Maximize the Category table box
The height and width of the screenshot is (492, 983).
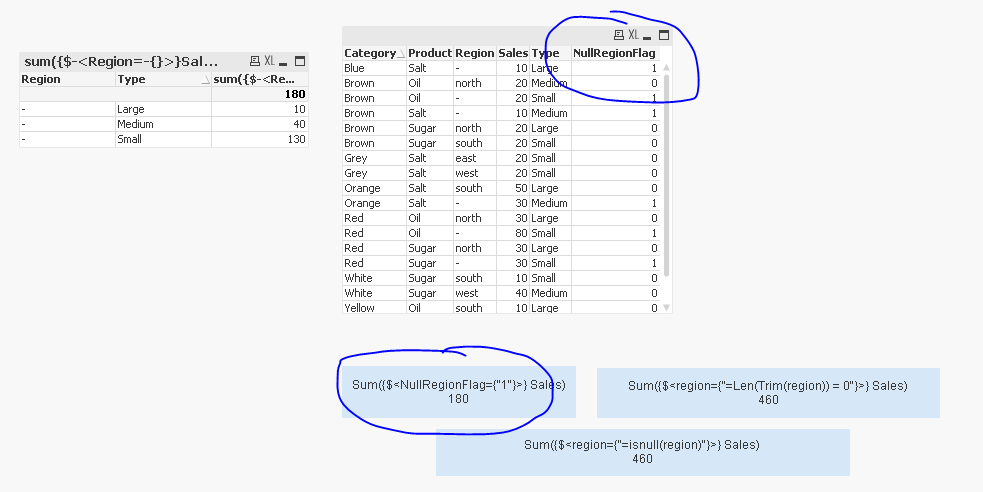[664, 34]
